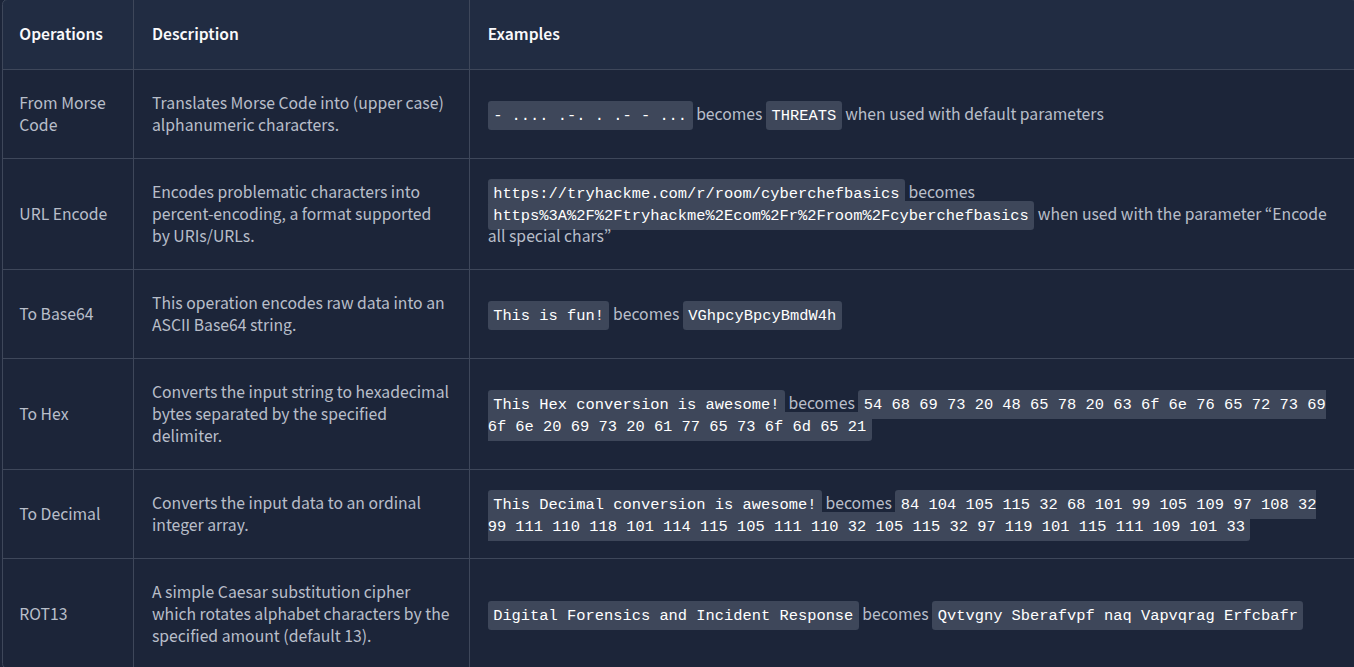Image resolution: width=1354 pixels, height=667 pixels.
Task: Click the 'This Hex conversion is awesome!' snippet
Action: (x=635, y=404)
